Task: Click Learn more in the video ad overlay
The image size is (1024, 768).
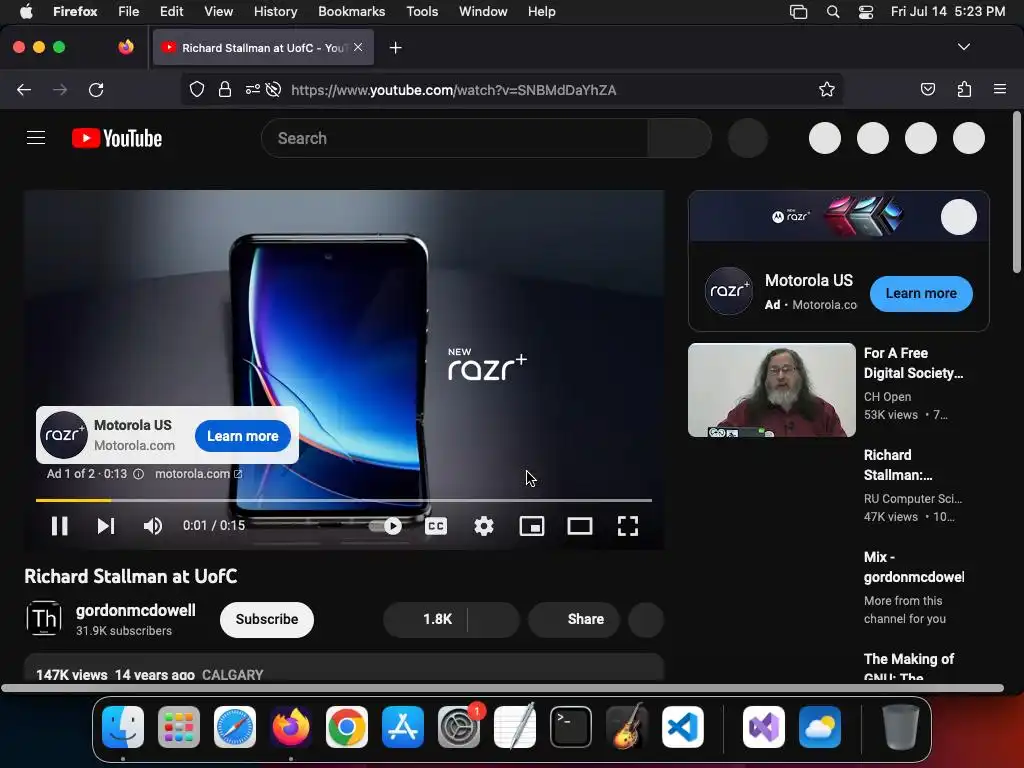Action: click(x=242, y=436)
